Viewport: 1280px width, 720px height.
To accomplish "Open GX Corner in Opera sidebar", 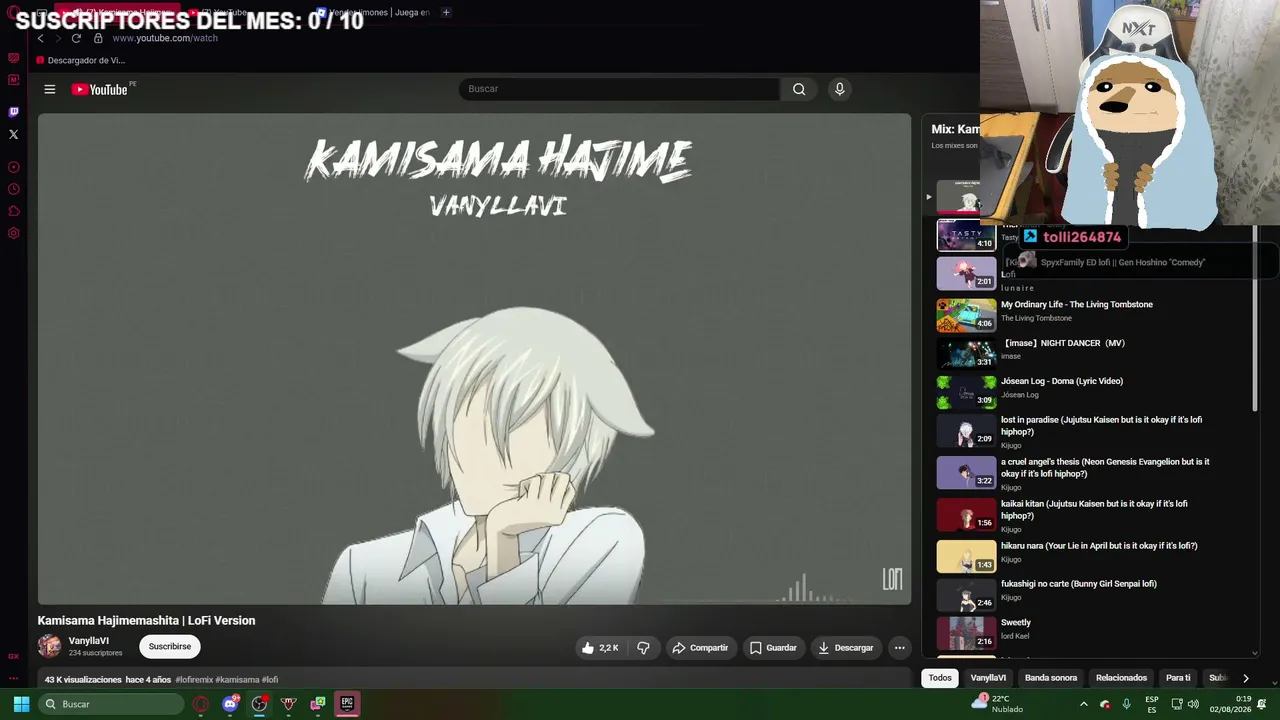I will [13, 656].
